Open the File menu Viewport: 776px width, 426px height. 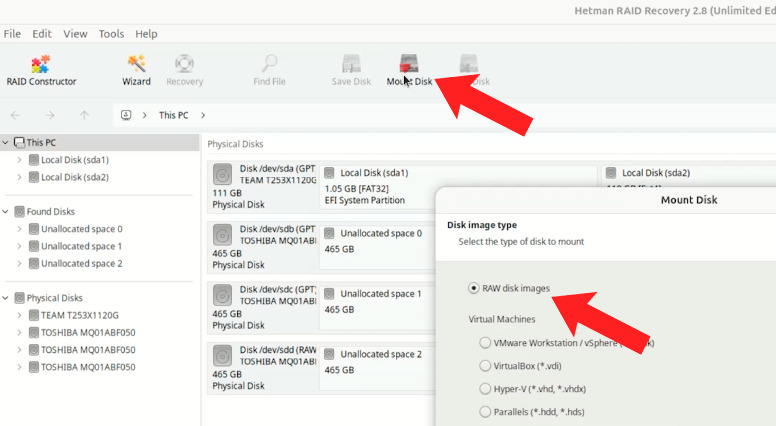[12, 34]
